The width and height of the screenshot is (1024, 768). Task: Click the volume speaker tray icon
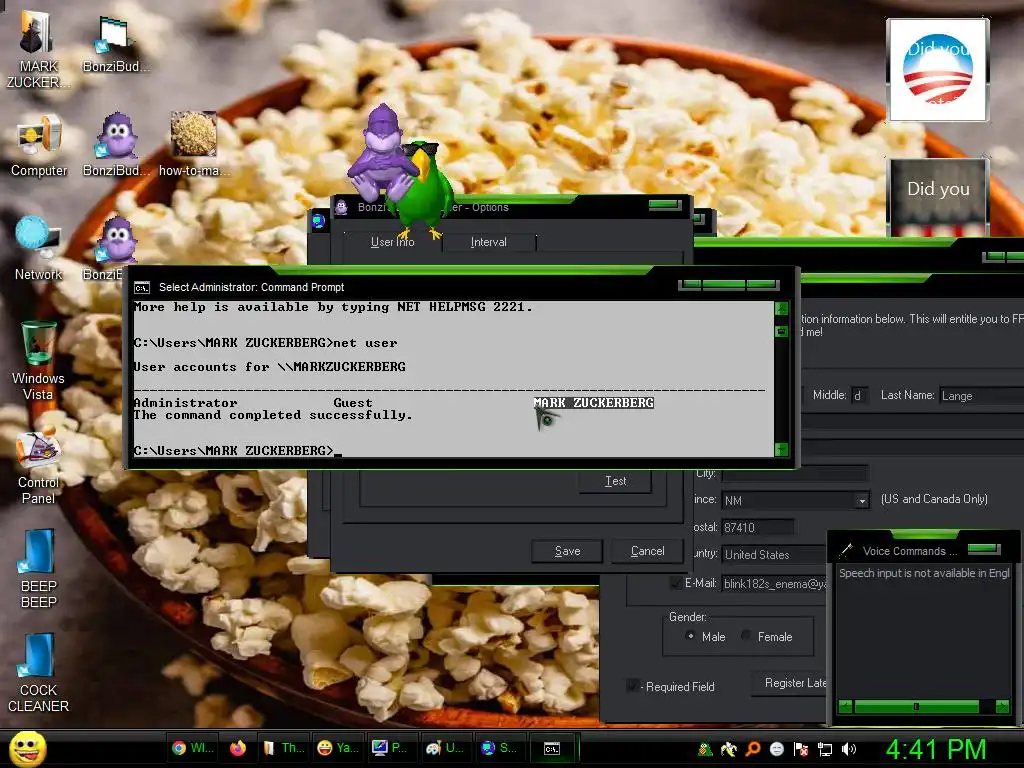click(849, 749)
